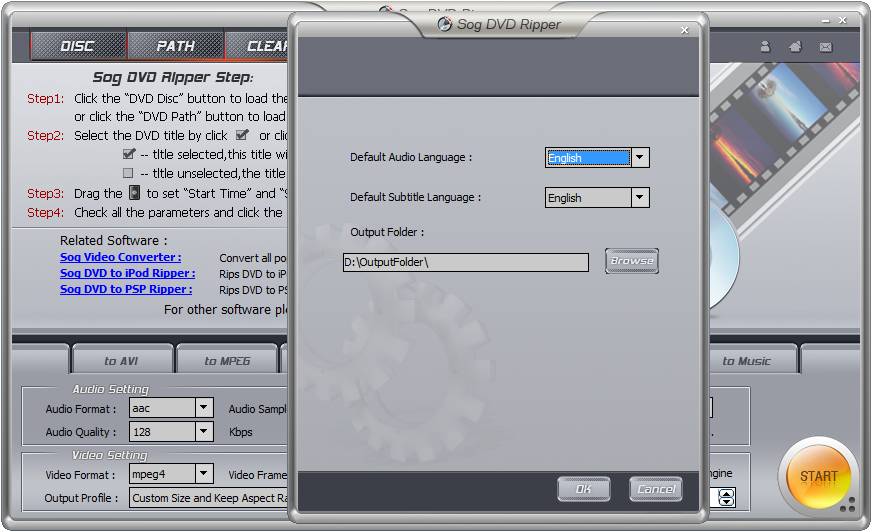The width and height of the screenshot is (872, 532).
Task: Click the 'Kbps' unit label
Action: (241, 432)
